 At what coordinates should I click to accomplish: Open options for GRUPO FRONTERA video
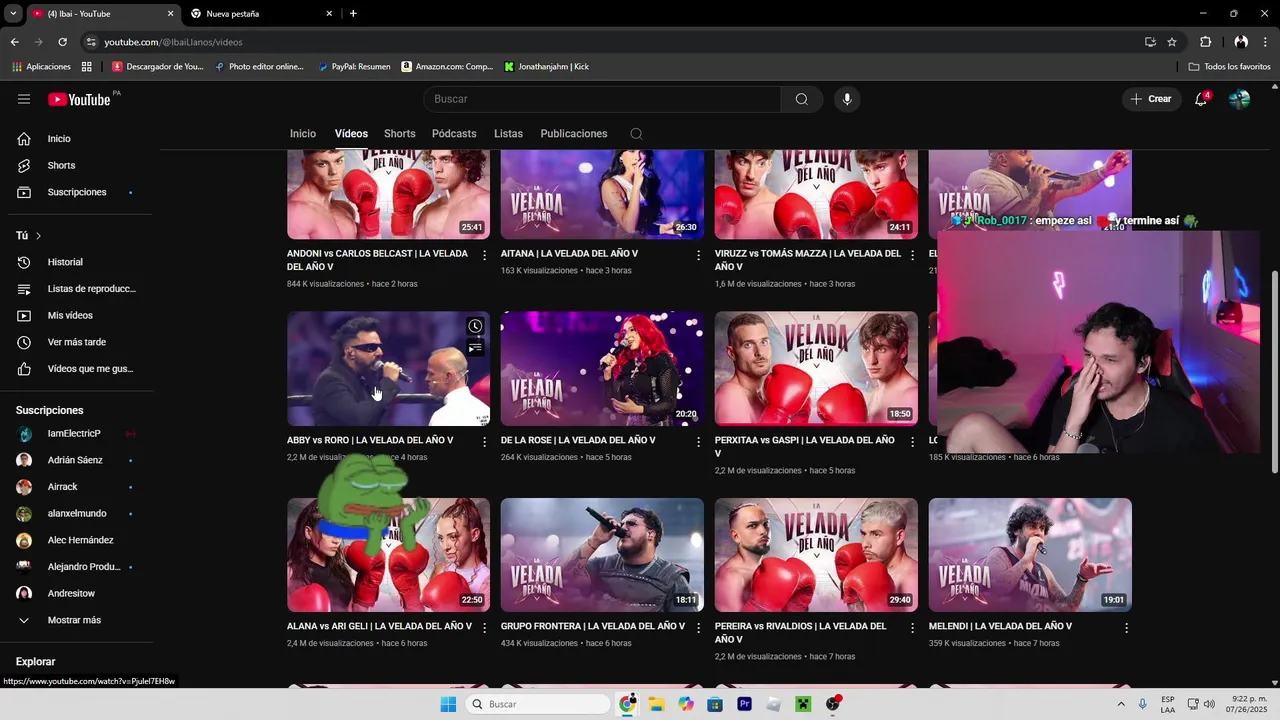coord(699,628)
